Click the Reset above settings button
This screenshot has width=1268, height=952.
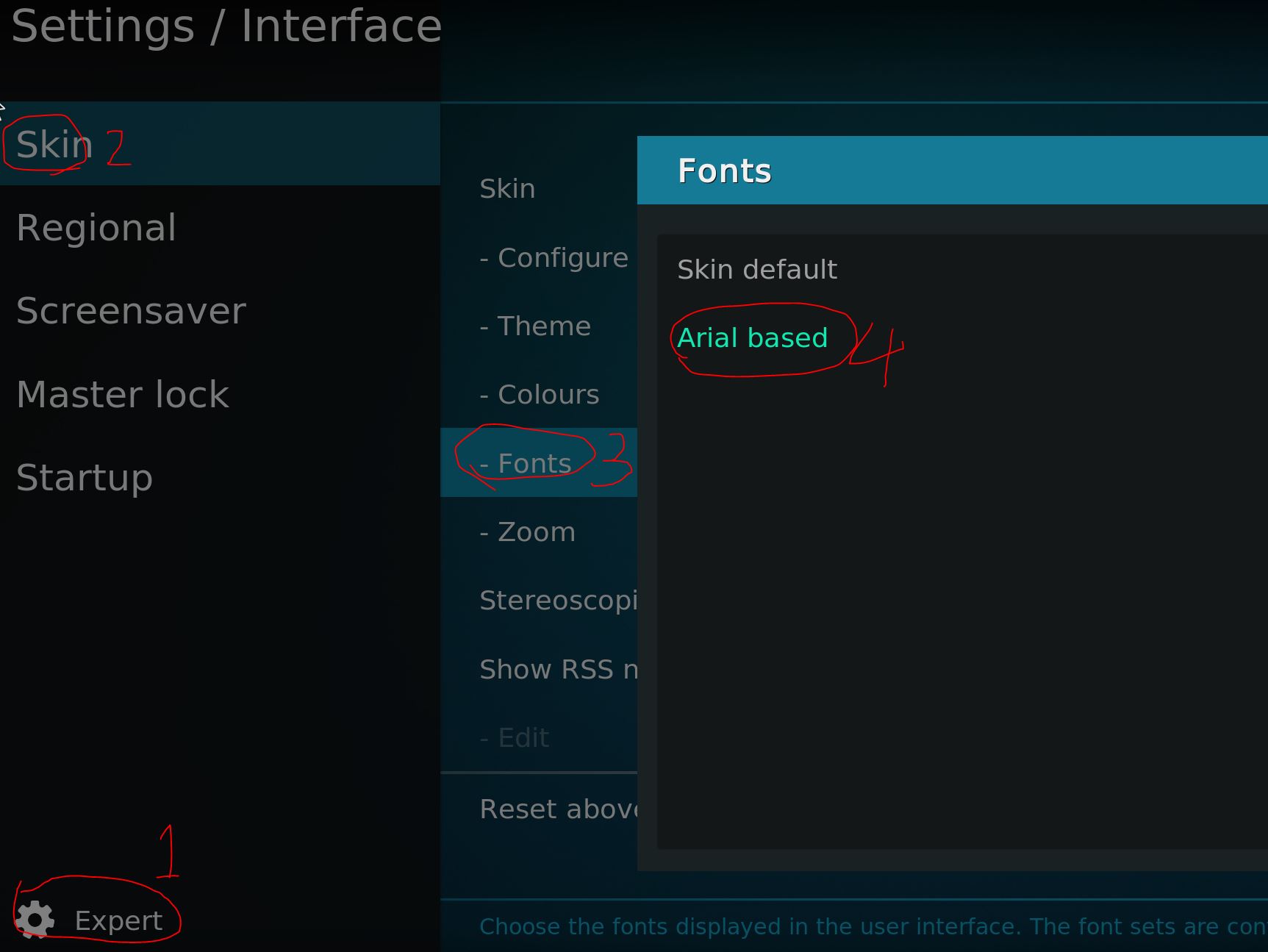pos(539,809)
